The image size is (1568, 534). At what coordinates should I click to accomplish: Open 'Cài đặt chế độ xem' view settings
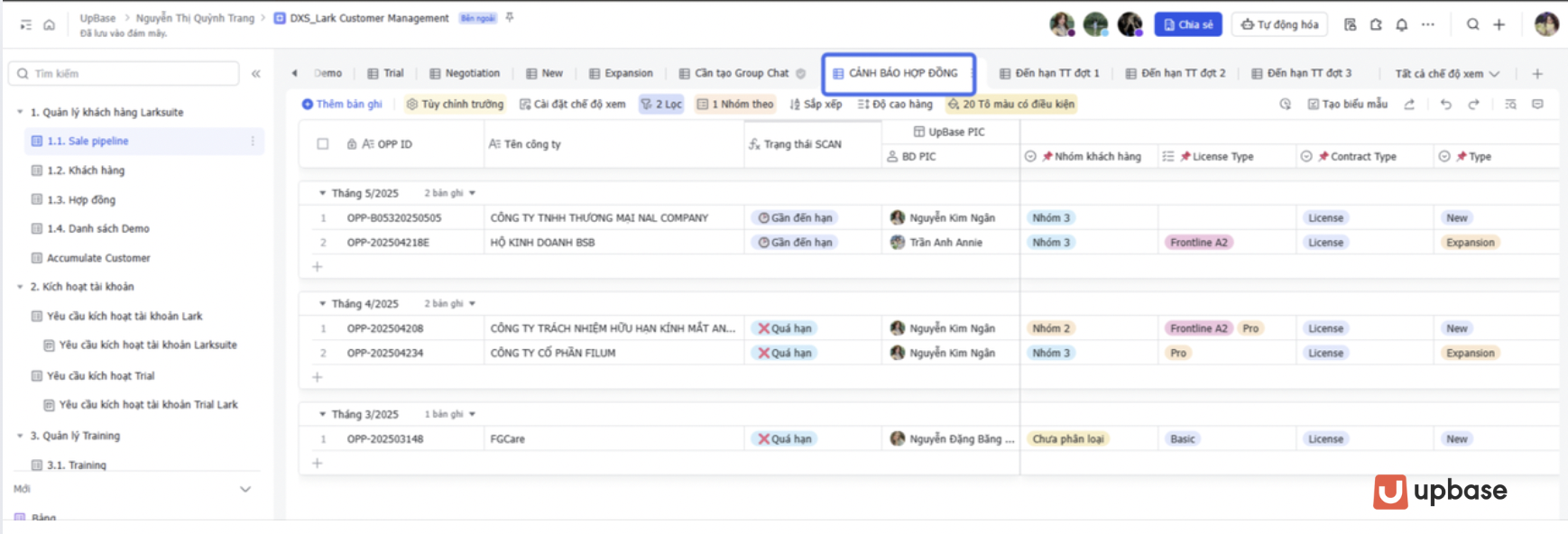(572, 105)
